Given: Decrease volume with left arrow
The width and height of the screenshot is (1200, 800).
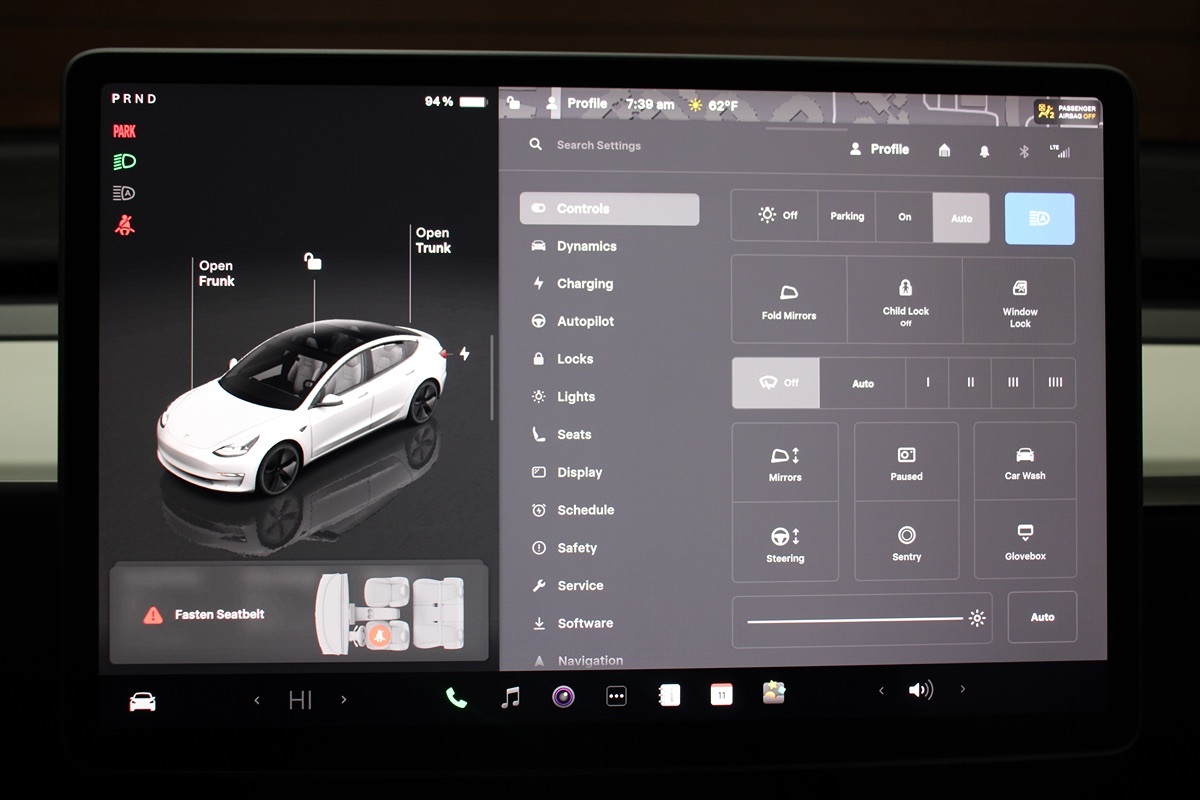Looking at the screenshot, I should [881, 690].
